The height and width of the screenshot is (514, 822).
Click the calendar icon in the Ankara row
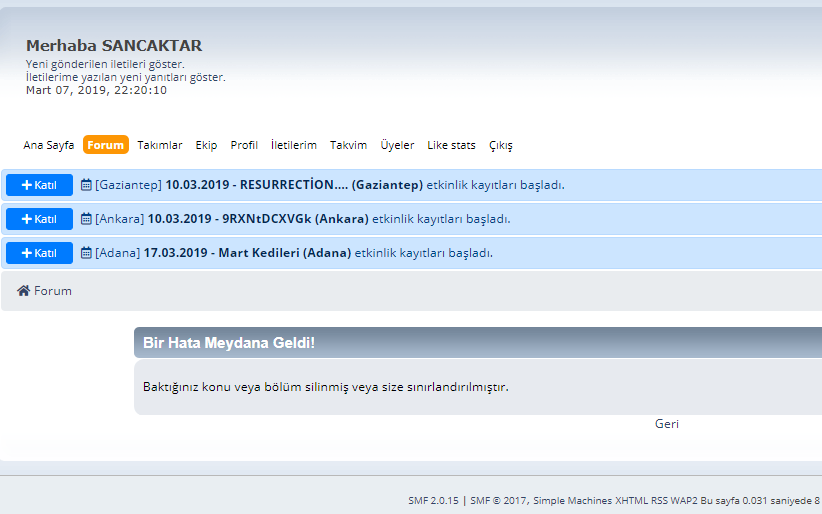86,219
